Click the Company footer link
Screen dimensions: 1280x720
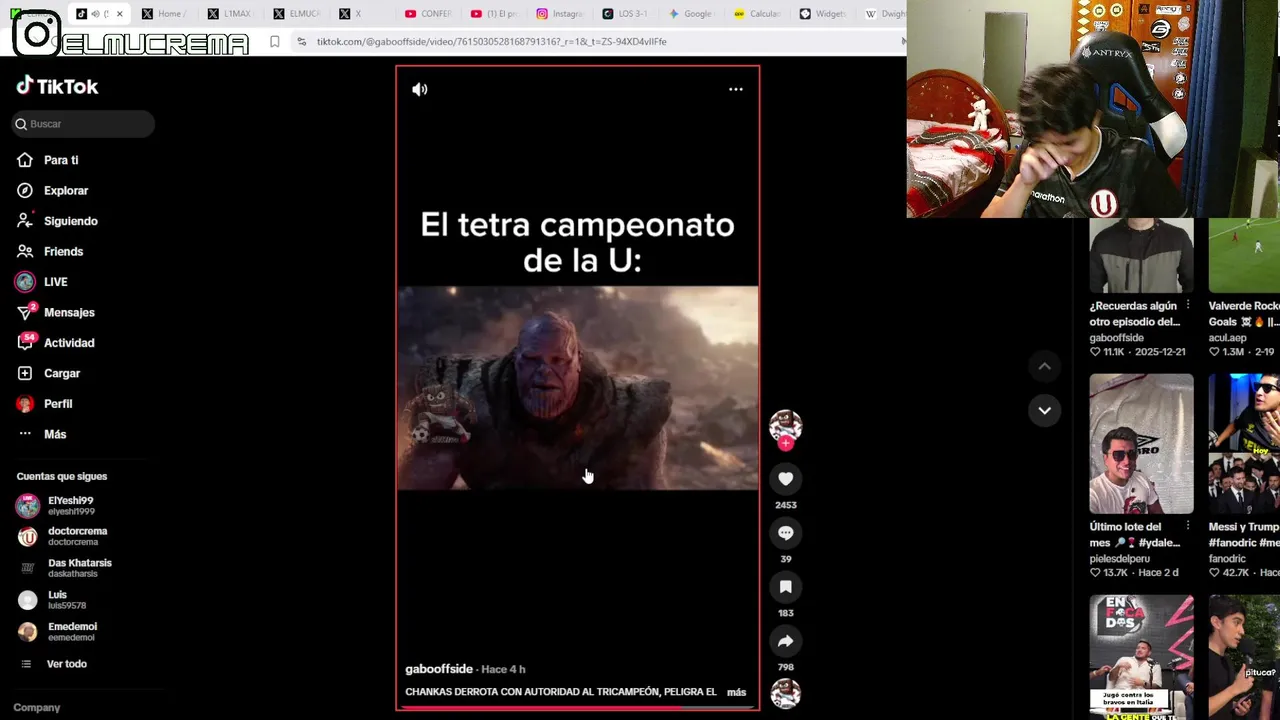37,707
